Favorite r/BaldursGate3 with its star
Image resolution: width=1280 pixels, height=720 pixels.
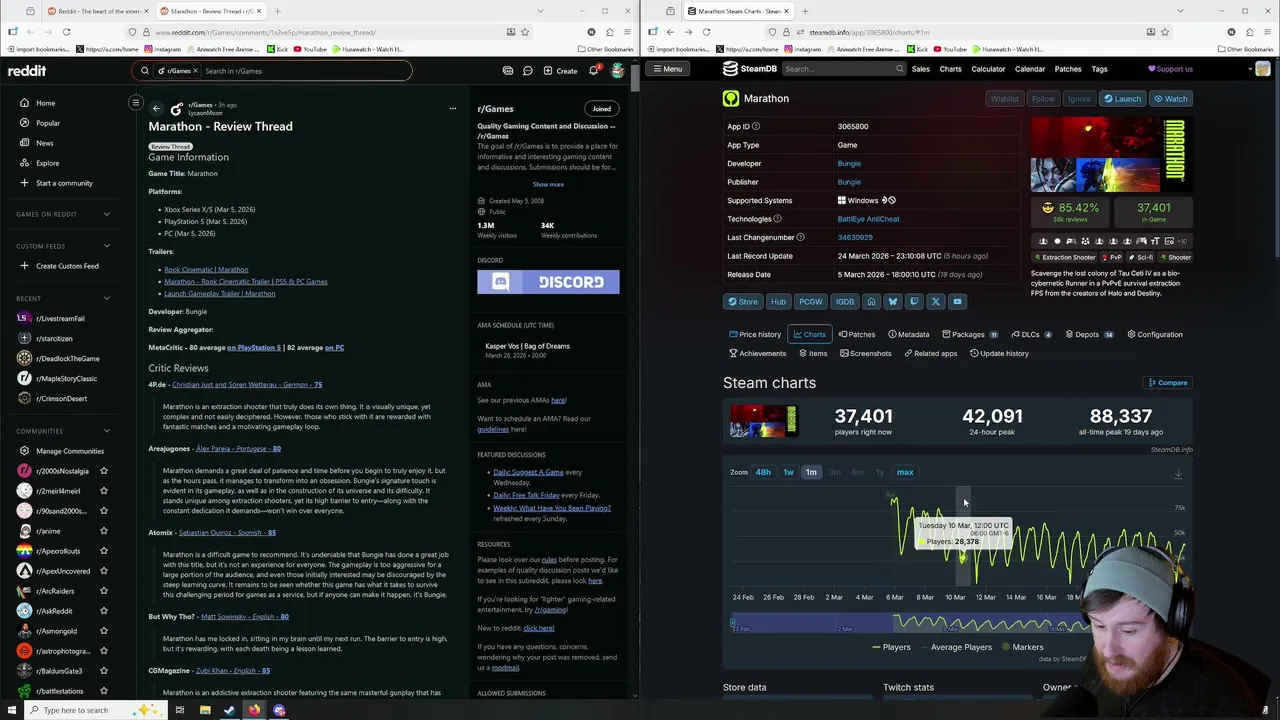tap(103, 671)
